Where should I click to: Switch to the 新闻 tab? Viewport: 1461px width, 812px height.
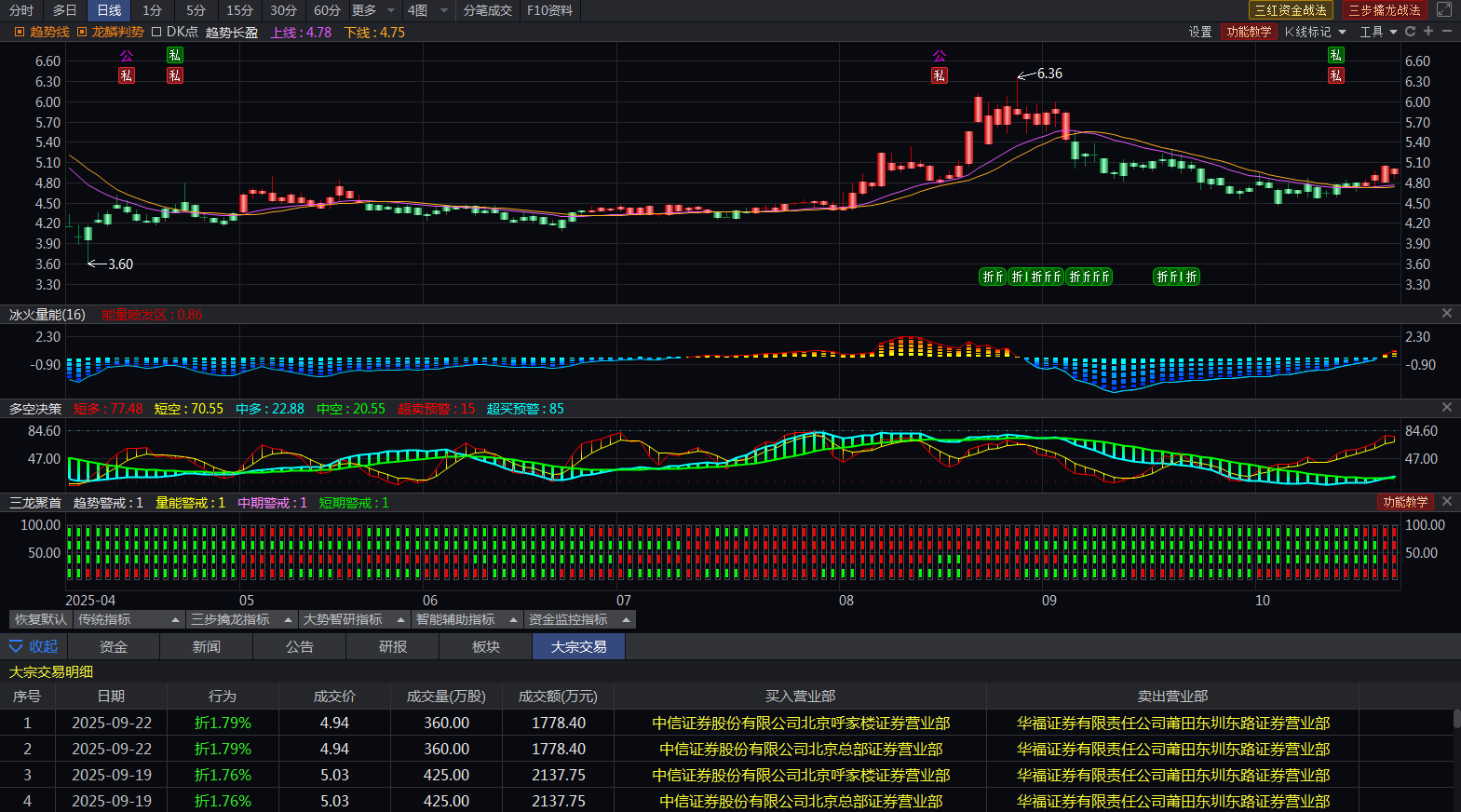tap(207, 646)
